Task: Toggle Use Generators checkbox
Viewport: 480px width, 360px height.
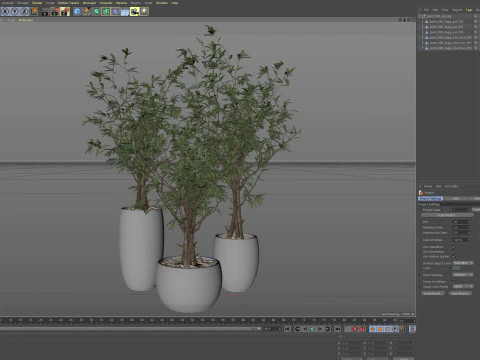Action: coord(454,252)
